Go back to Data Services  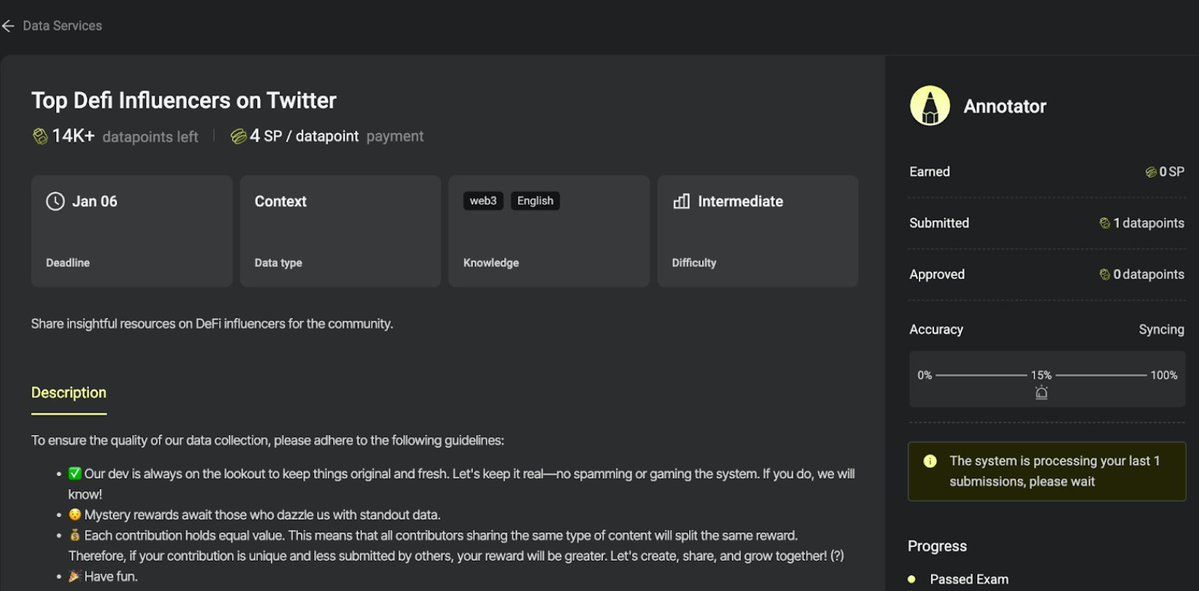click(x=62, y=26)
